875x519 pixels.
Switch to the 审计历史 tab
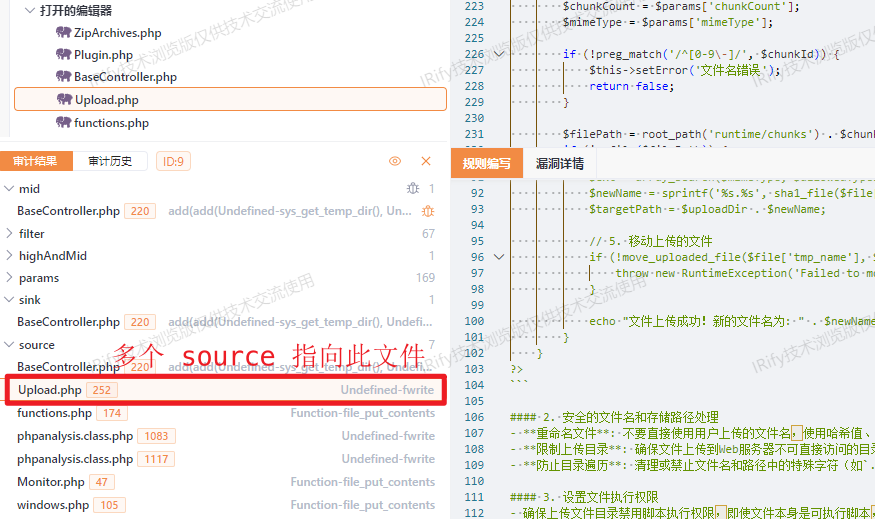point(110,161)
